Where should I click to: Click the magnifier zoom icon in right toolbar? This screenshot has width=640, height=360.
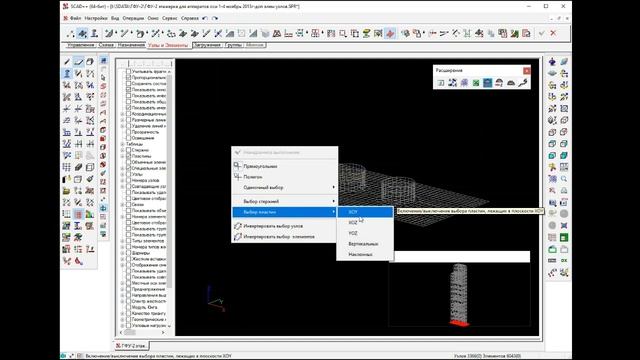(x=564, y=179)
